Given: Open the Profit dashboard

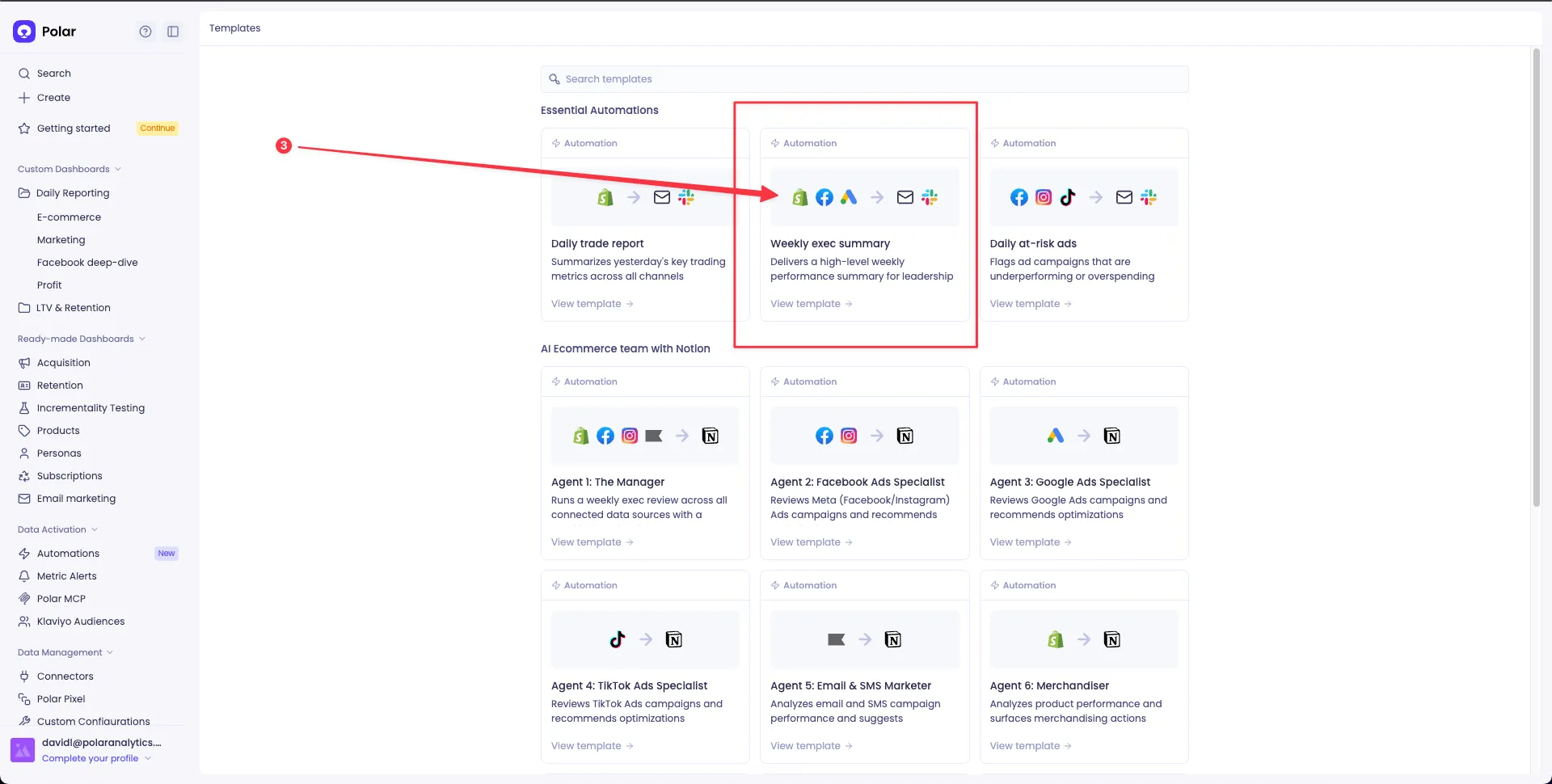Looking at the screenshot, I should [x=49, y=285].
